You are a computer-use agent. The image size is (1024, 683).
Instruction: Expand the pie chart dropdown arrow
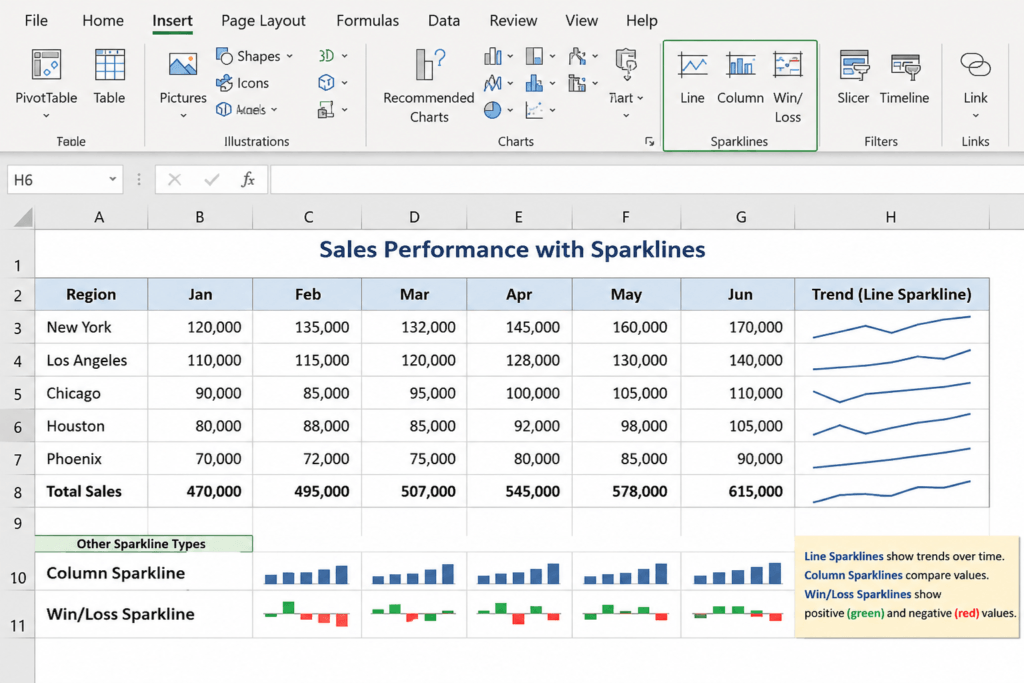(x=510, y=110)
